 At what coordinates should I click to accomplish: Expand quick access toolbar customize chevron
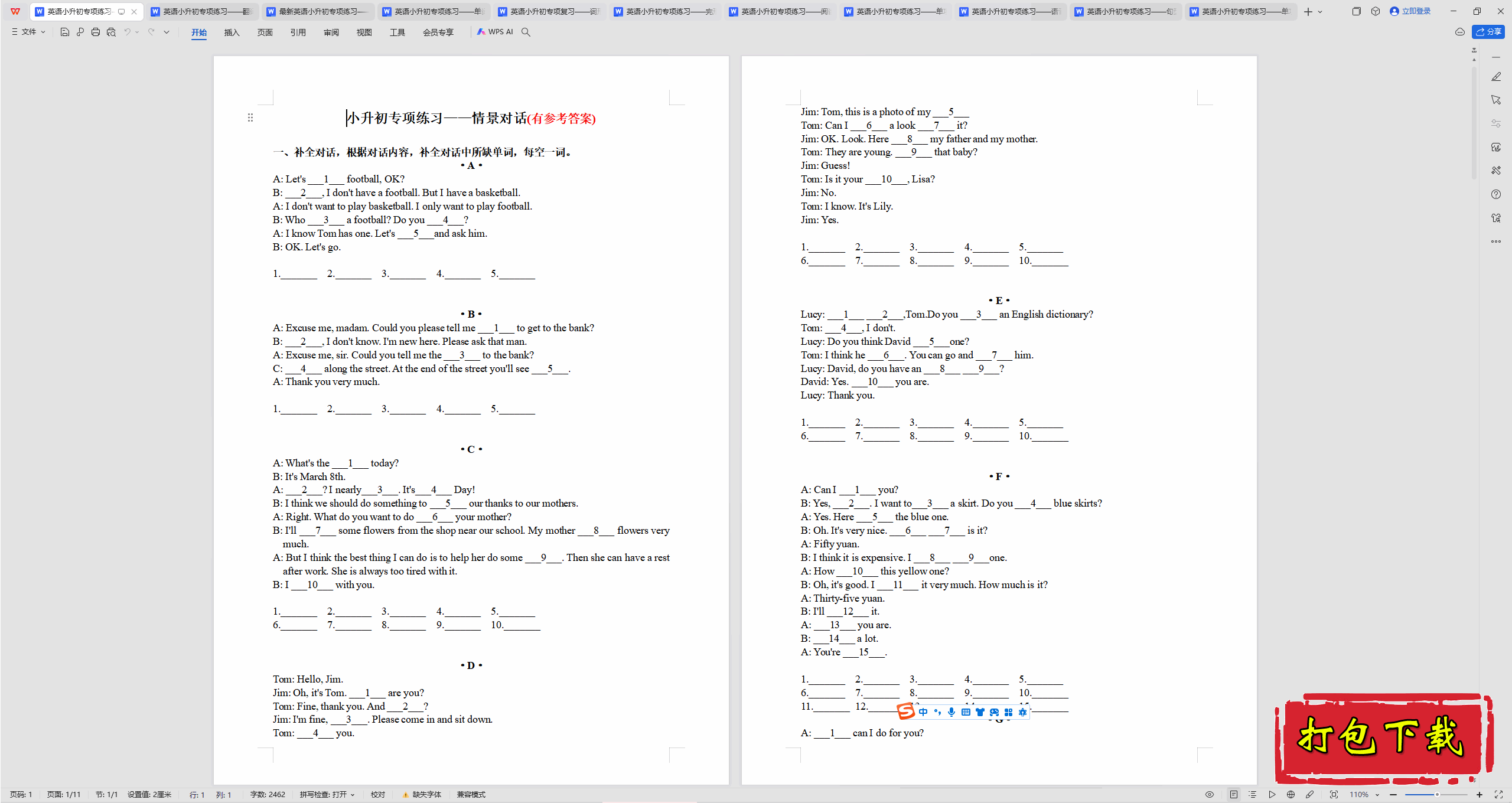pyautogui.click(x=167, y=32)
